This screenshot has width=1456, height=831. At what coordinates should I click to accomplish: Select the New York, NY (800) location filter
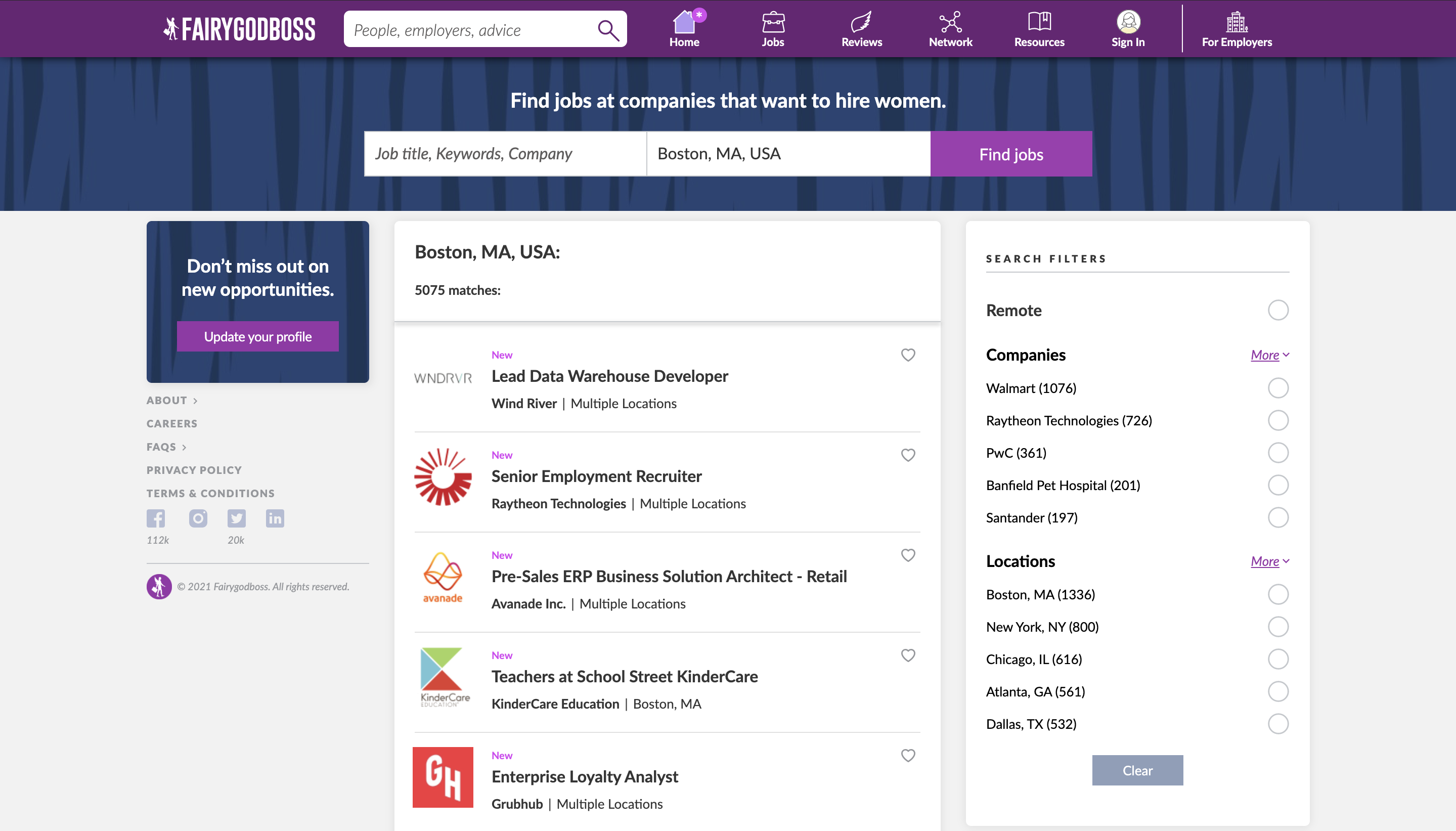[x=1278, y=627]
